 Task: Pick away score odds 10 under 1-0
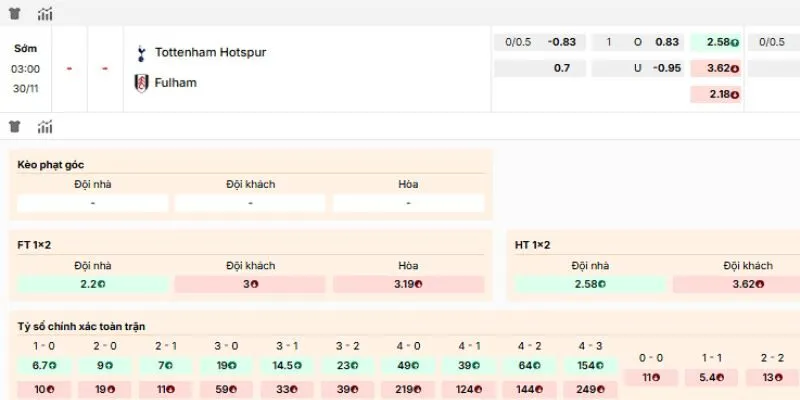point(44,390)
